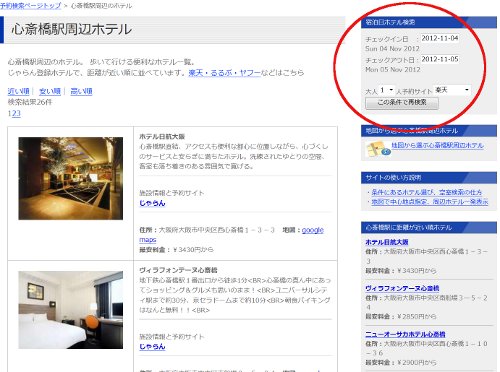Image resolution: width=500 pixels, height=372 pixels.
Task: Open the 大人 guest count dropdown
Action: pos(387,90)
